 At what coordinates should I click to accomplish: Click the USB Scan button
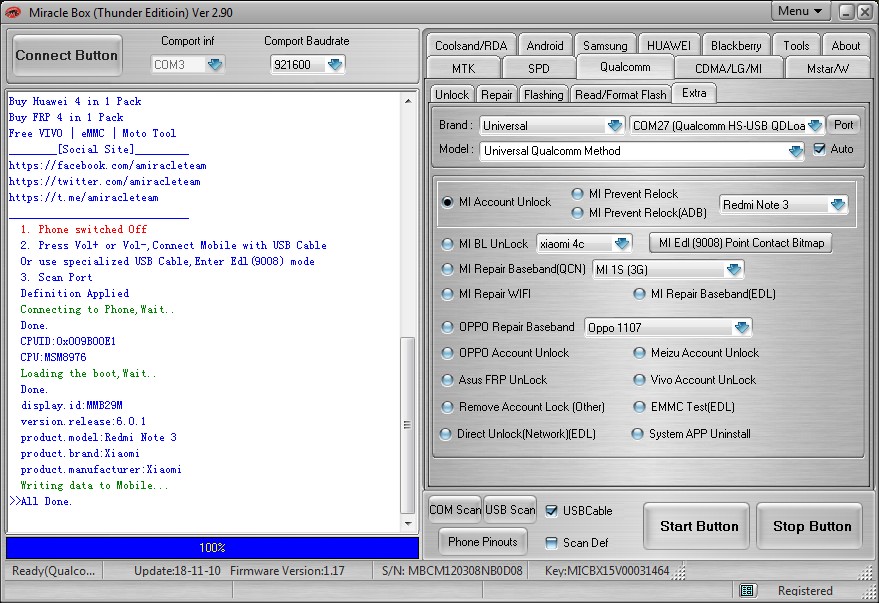tap(510, 510)
